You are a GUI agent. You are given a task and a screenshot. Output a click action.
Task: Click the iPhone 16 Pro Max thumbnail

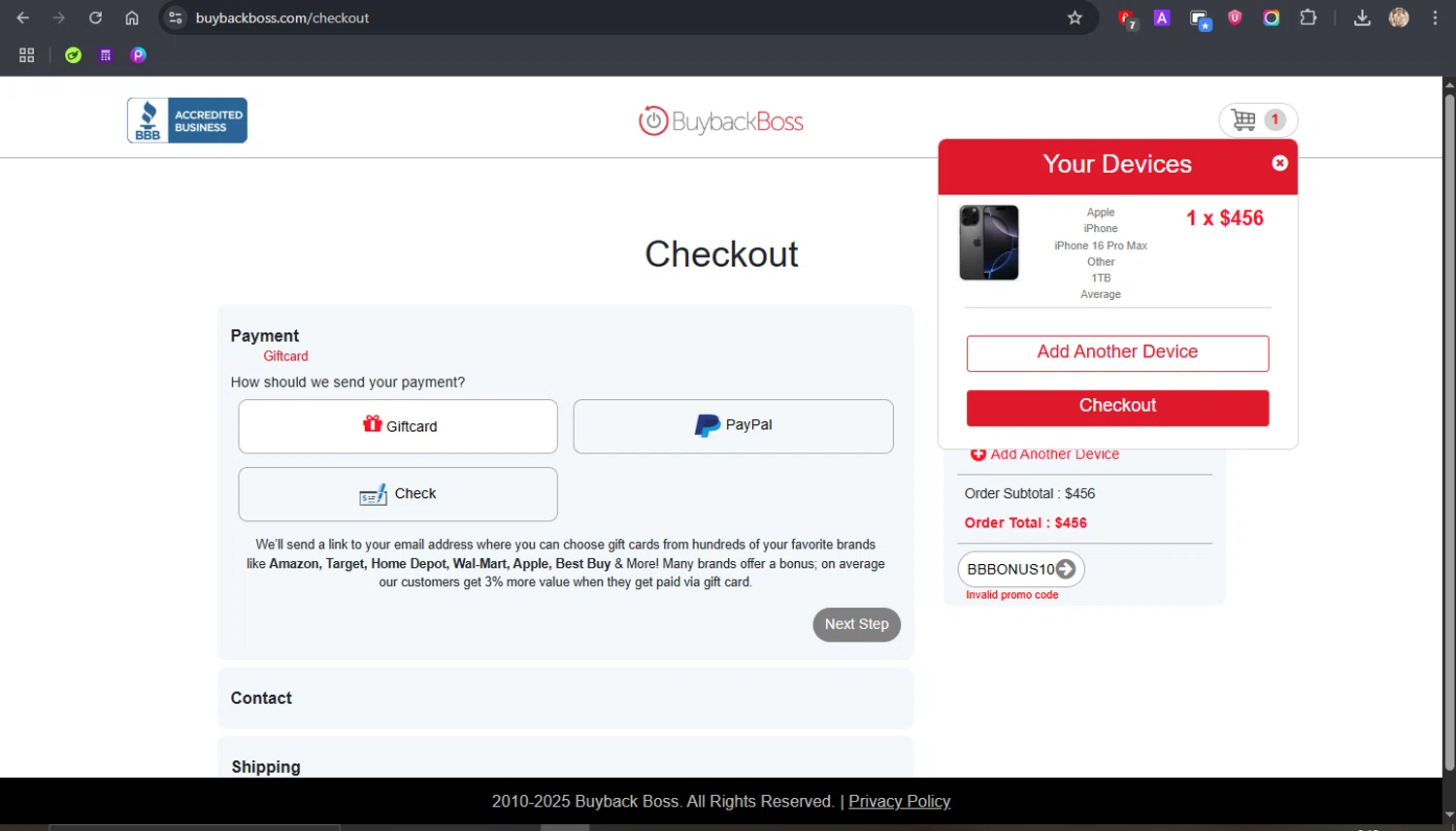pos(989,243)
